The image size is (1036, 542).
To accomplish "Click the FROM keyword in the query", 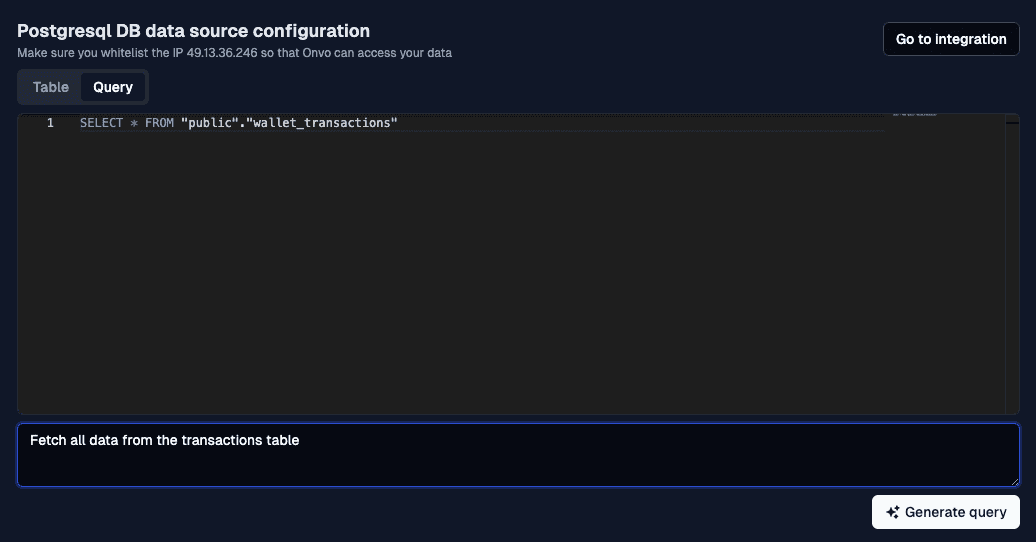I will (x=159, y=123).
